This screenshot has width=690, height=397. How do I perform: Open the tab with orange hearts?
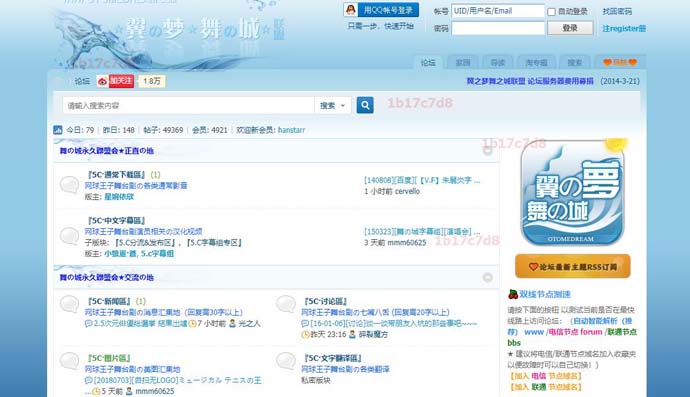click(620, 62)
